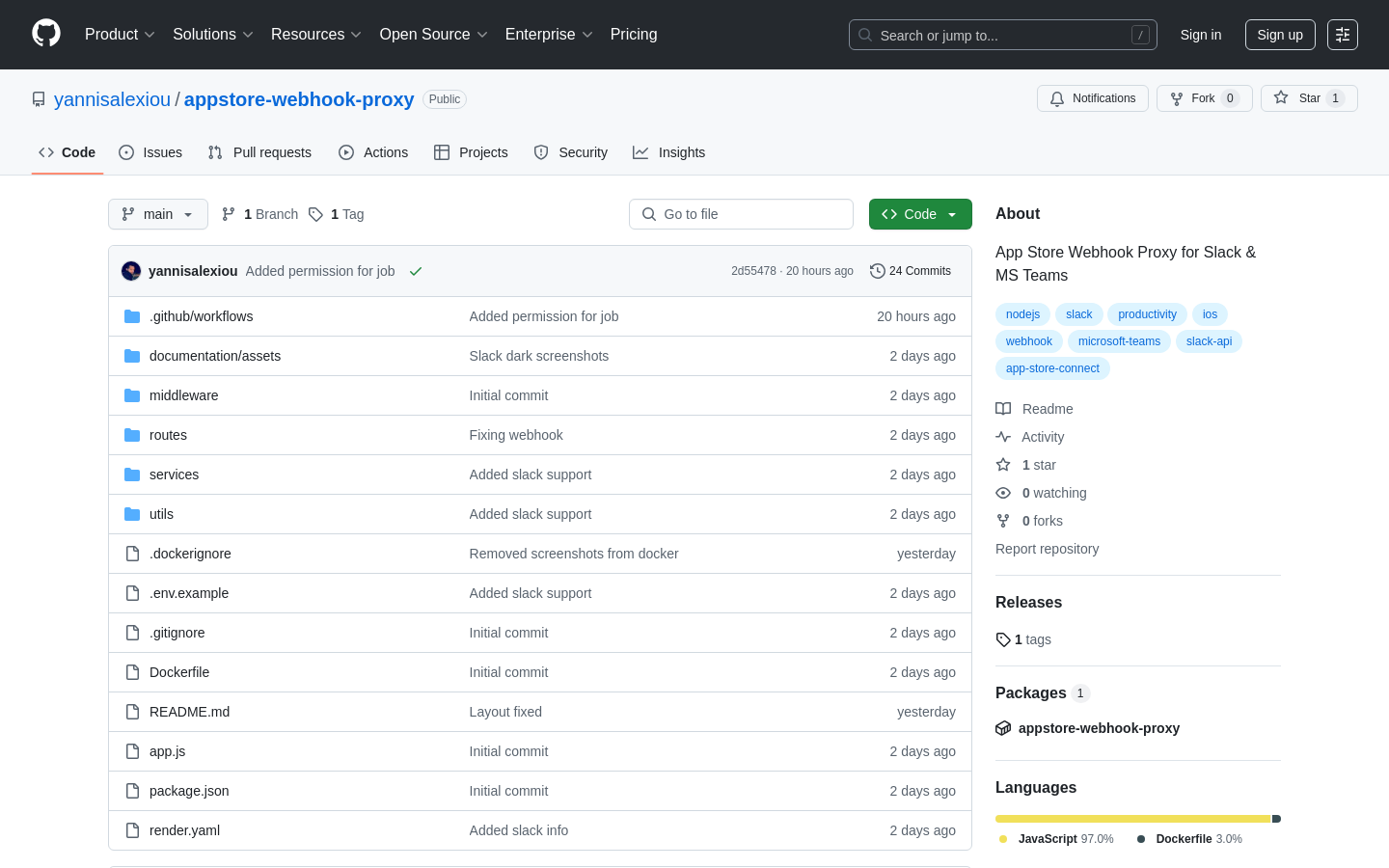1389x868 pixels.
Task: Click the Notifications bell button
Action: pos(1093,98)
